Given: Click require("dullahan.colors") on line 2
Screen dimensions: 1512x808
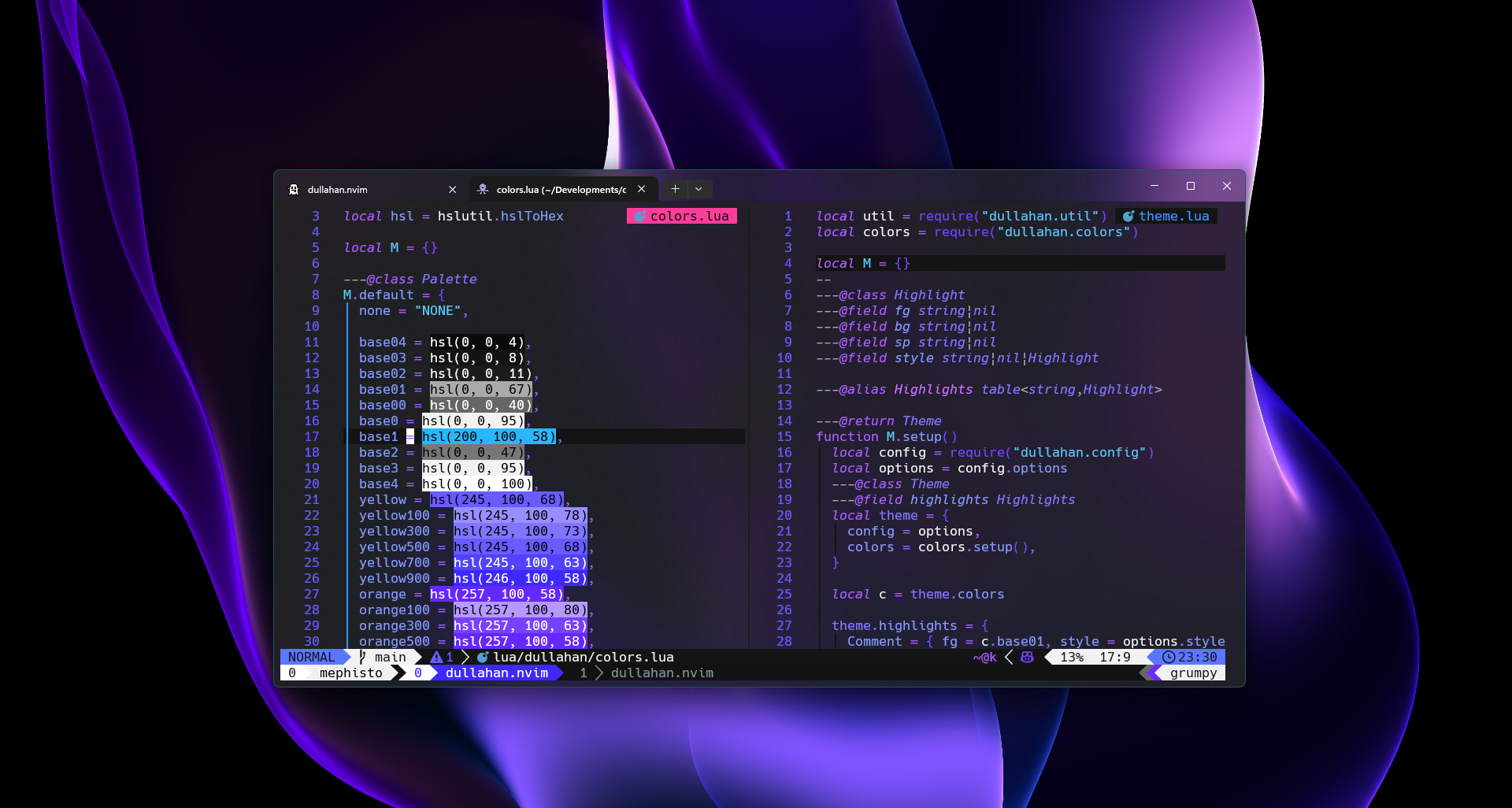Looking at the screenshot, I should (1036, 232).
